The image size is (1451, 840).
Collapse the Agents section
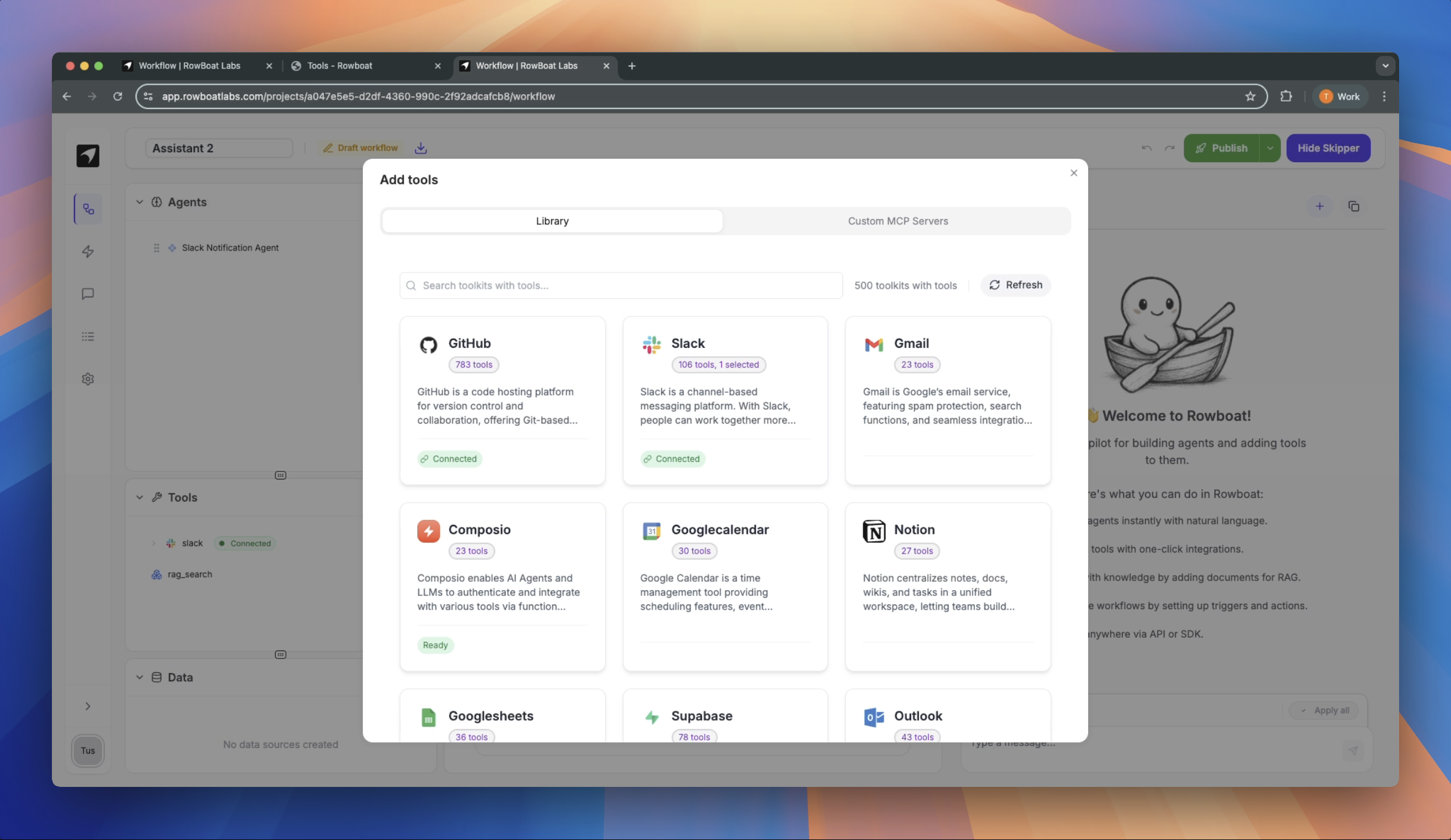[140, 202]
